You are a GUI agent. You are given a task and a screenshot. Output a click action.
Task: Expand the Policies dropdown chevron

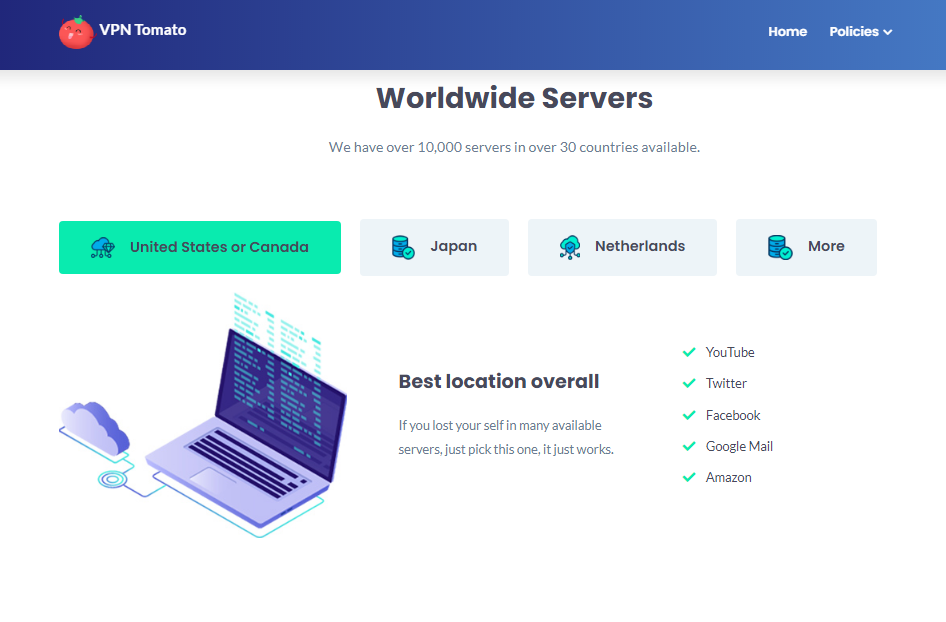tap(887, 32)
